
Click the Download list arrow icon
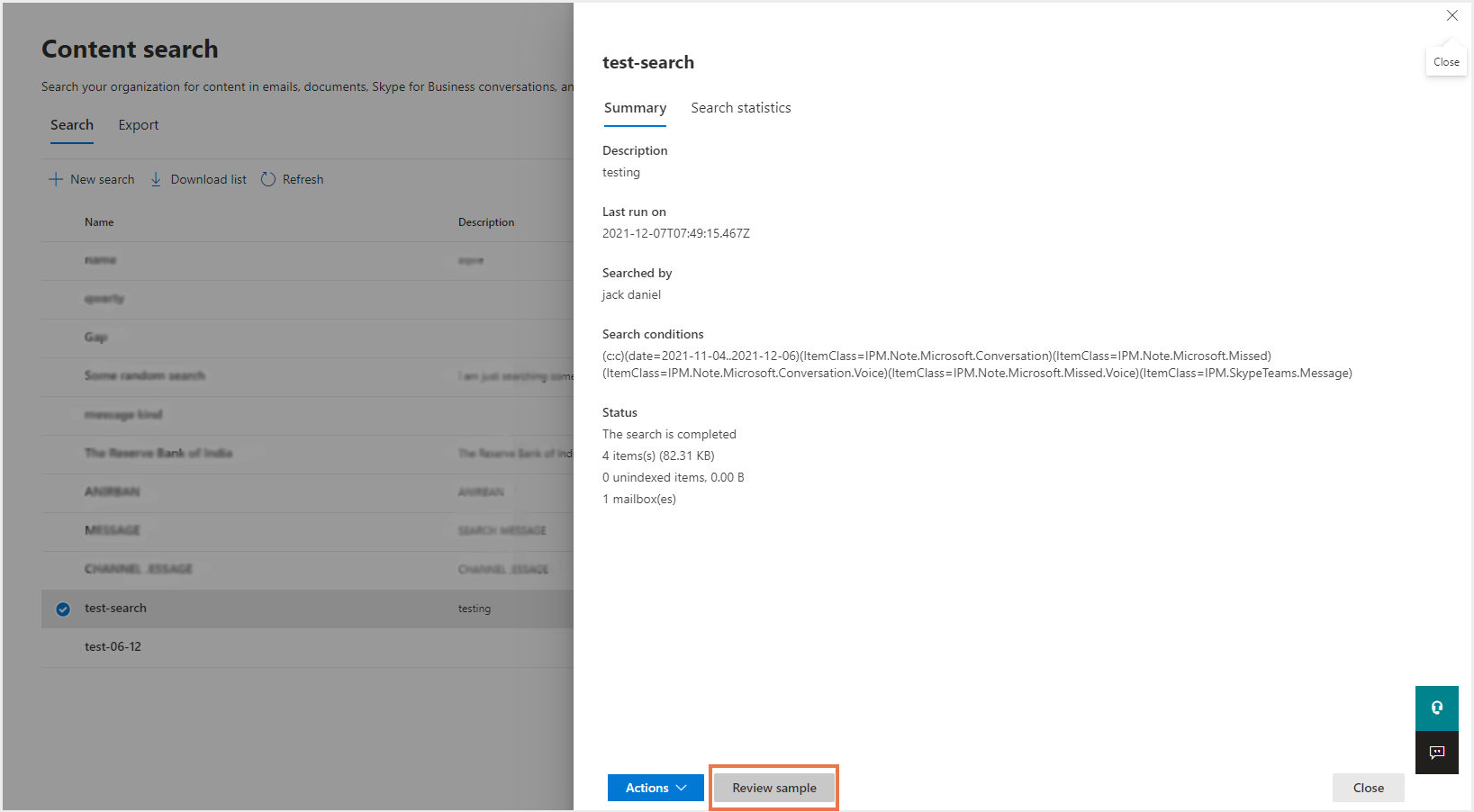[156, 179]
